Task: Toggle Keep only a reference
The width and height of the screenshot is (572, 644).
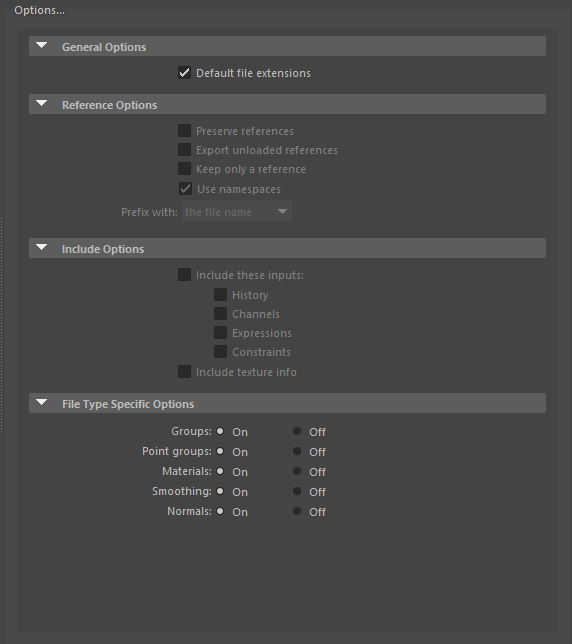Action: (184, 169)
